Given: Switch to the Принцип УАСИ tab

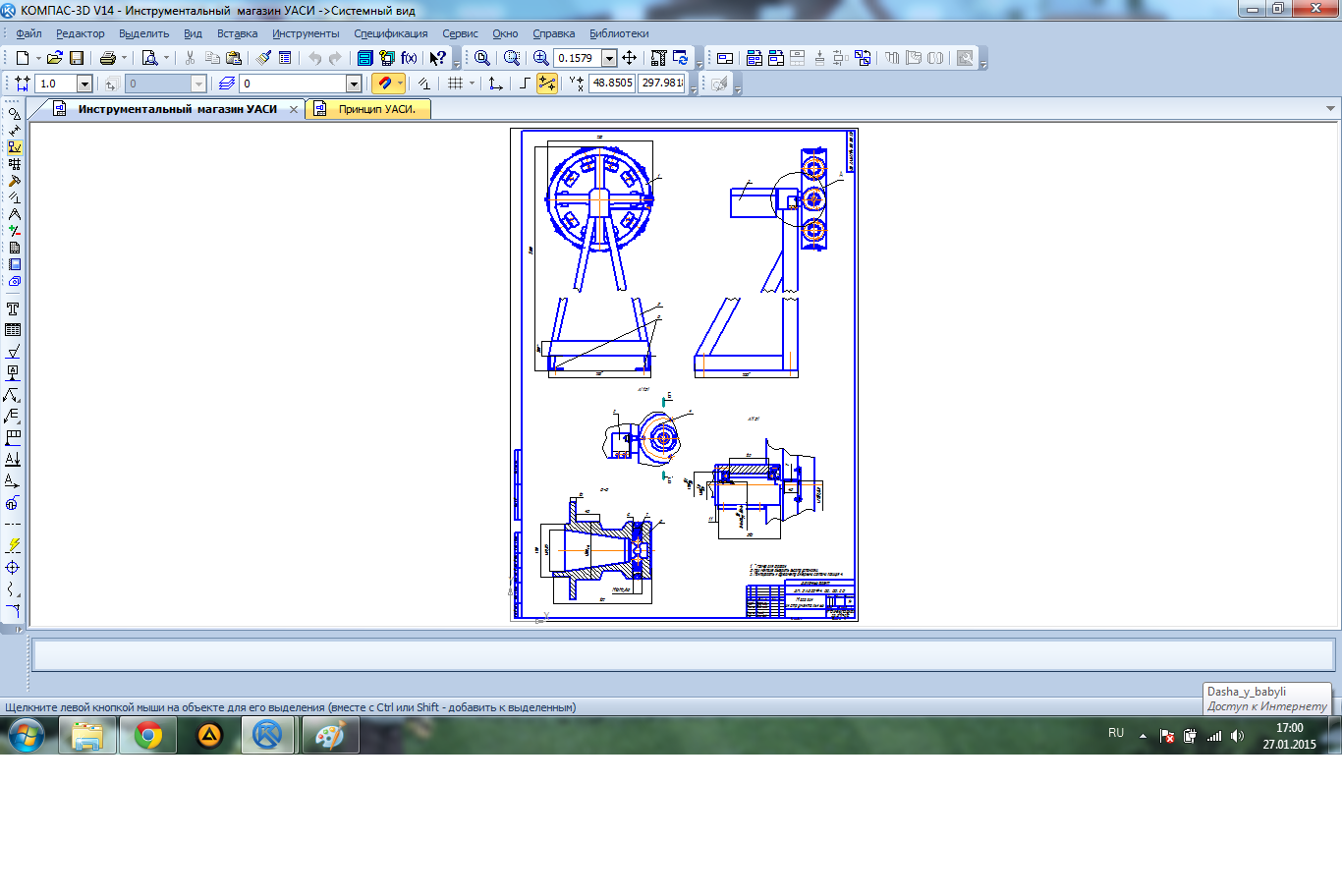Looking at the screenshot, I should coord(376,109).
